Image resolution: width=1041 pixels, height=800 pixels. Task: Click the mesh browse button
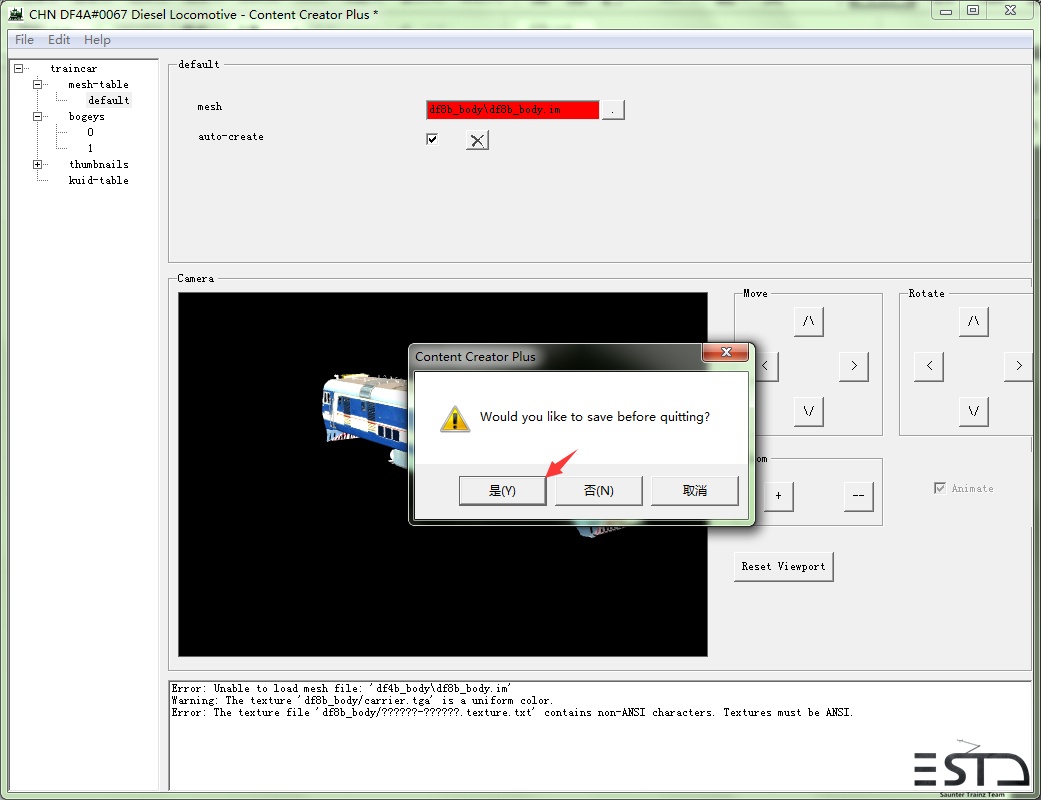click(x=613, y=110)
